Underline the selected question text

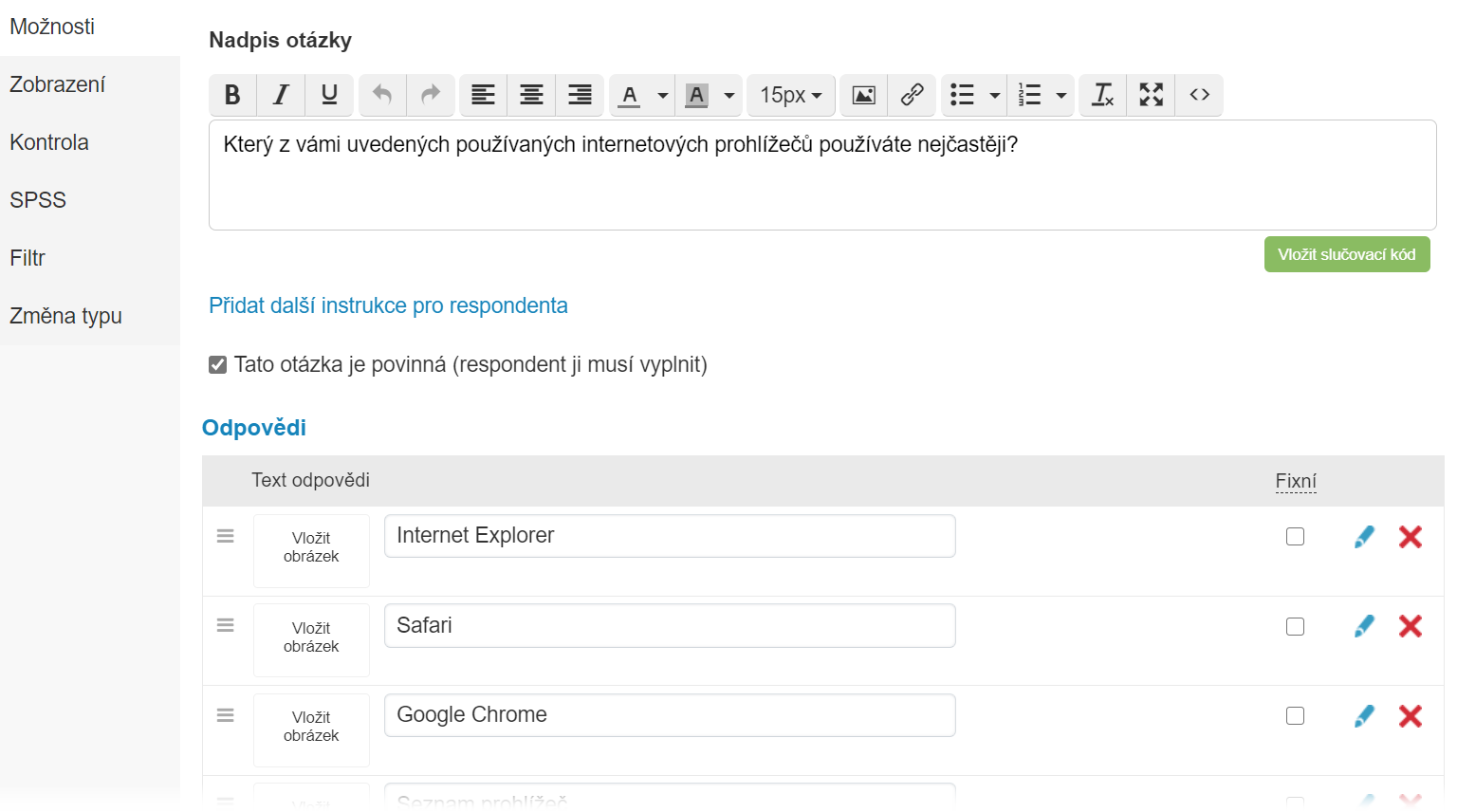(329, 95)
